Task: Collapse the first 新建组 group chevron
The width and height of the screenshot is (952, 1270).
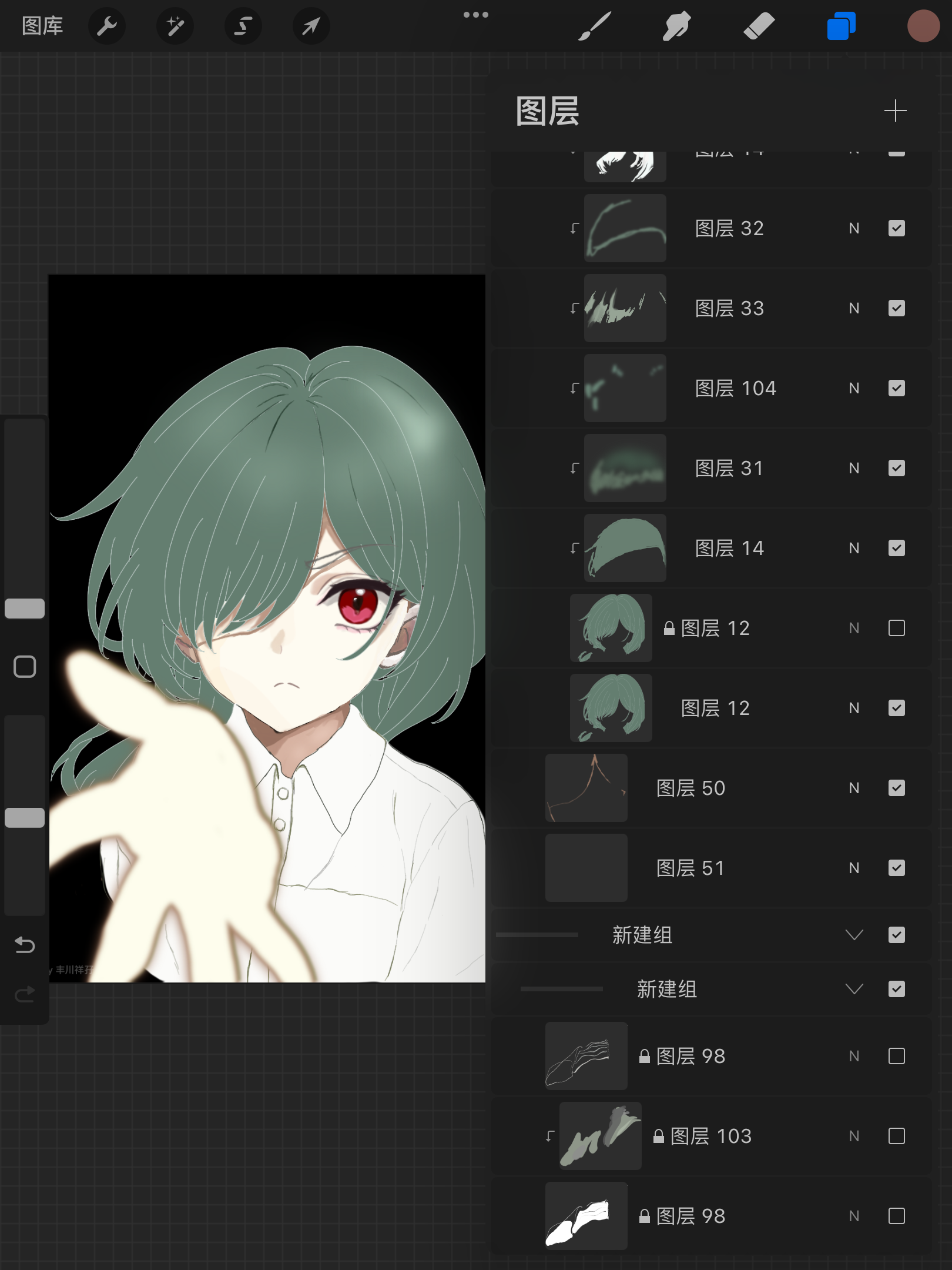Action: [854, 935]
